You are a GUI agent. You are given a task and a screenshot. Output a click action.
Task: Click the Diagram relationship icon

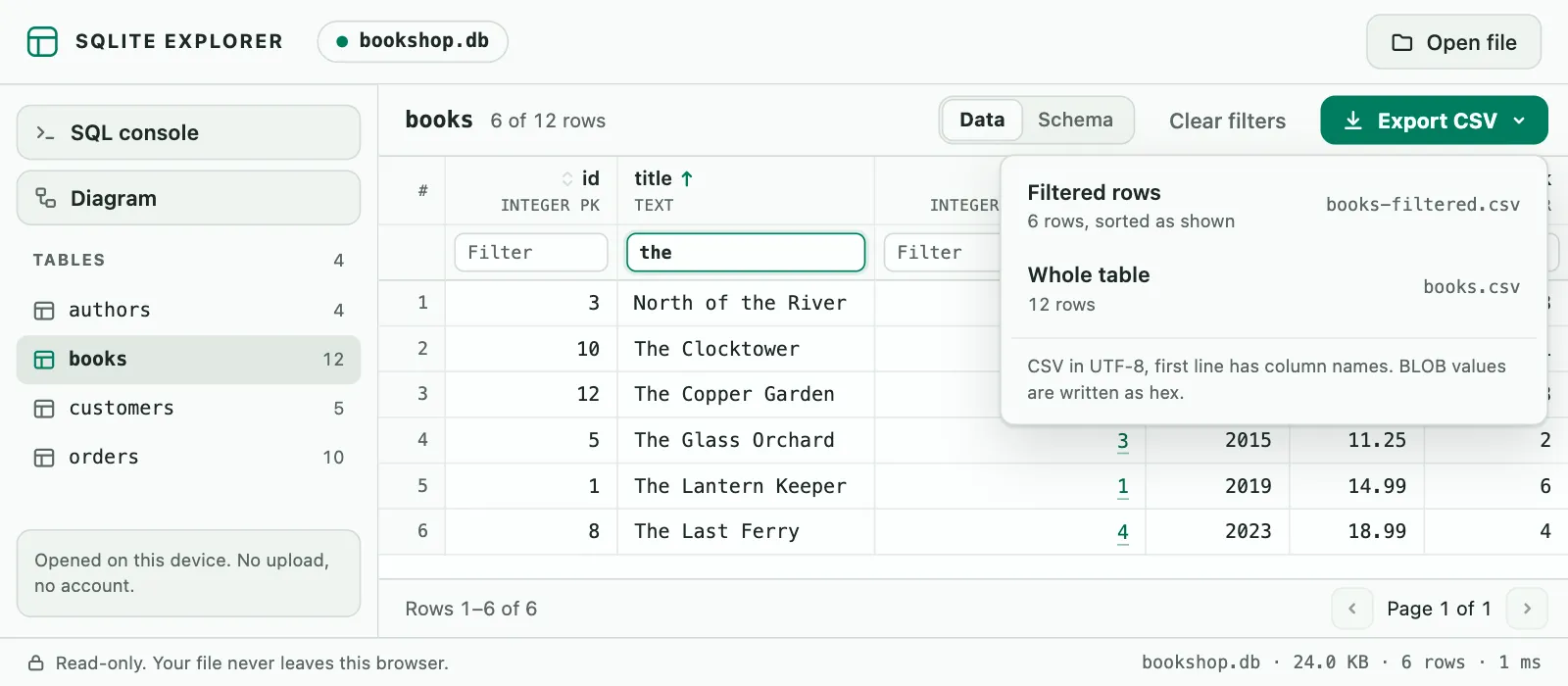[45, 198]
